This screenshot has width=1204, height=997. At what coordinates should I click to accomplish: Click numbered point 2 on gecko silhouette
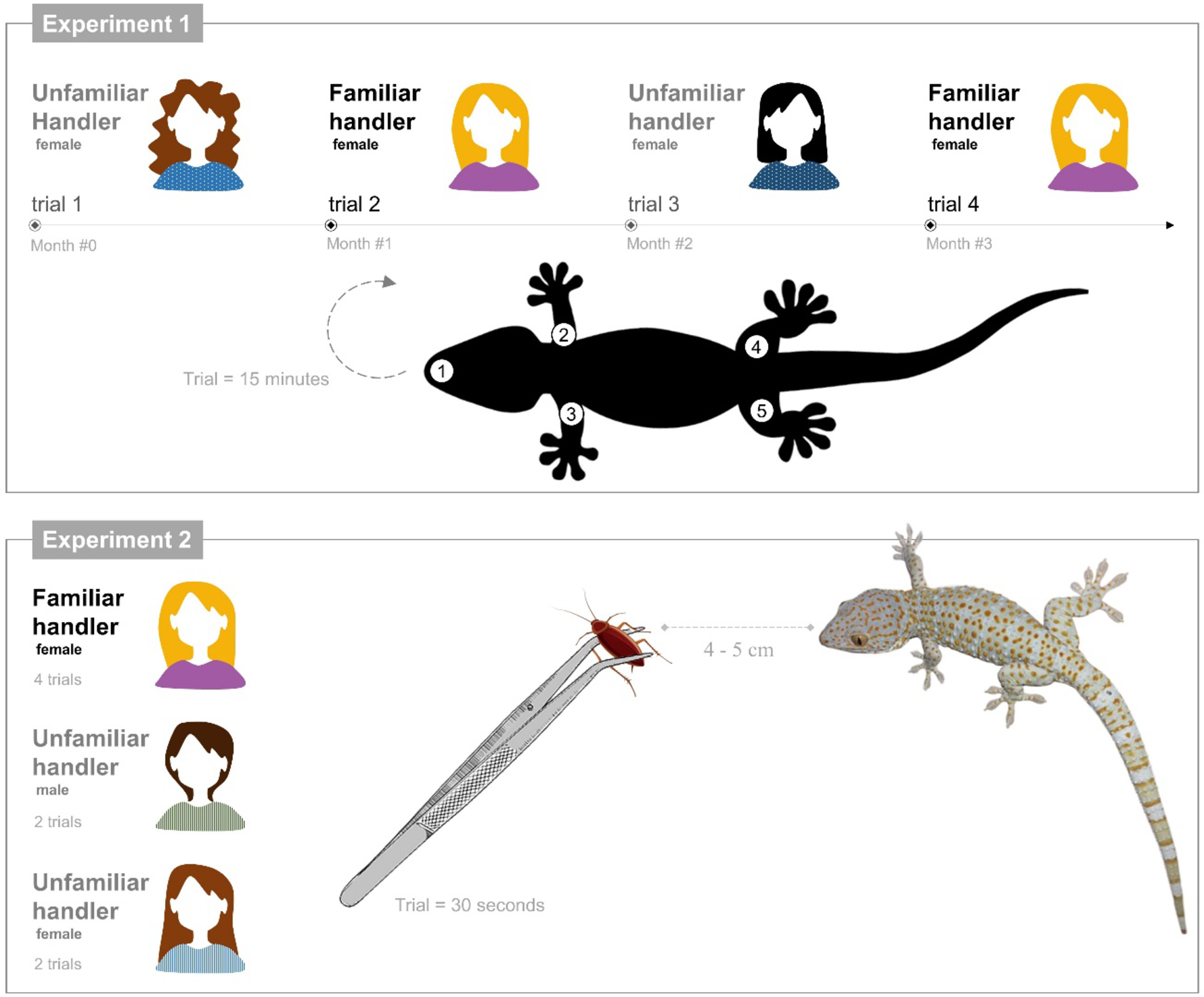(x=564, y=334)
